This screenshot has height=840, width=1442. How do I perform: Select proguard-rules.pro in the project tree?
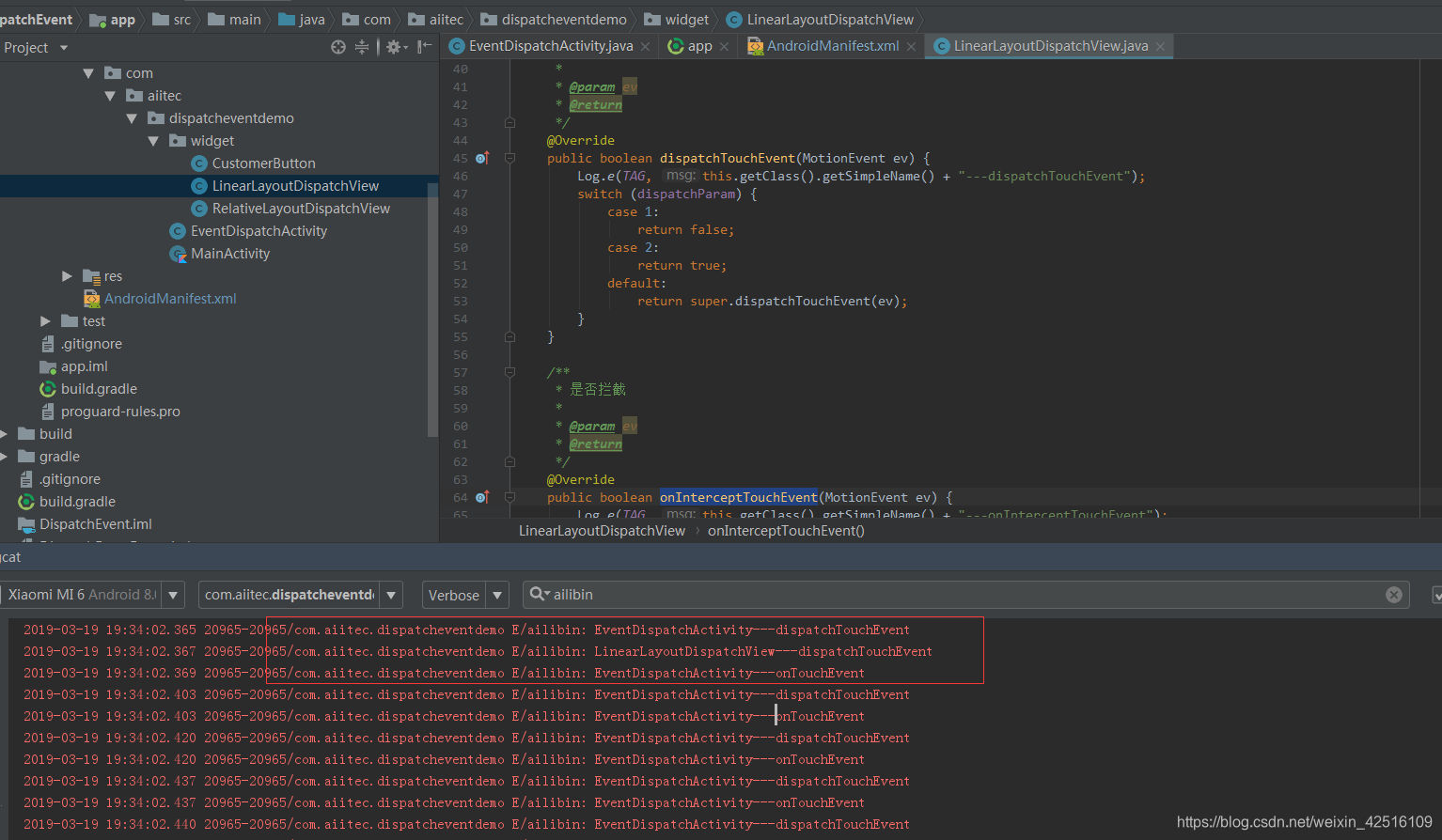point(120,411)
